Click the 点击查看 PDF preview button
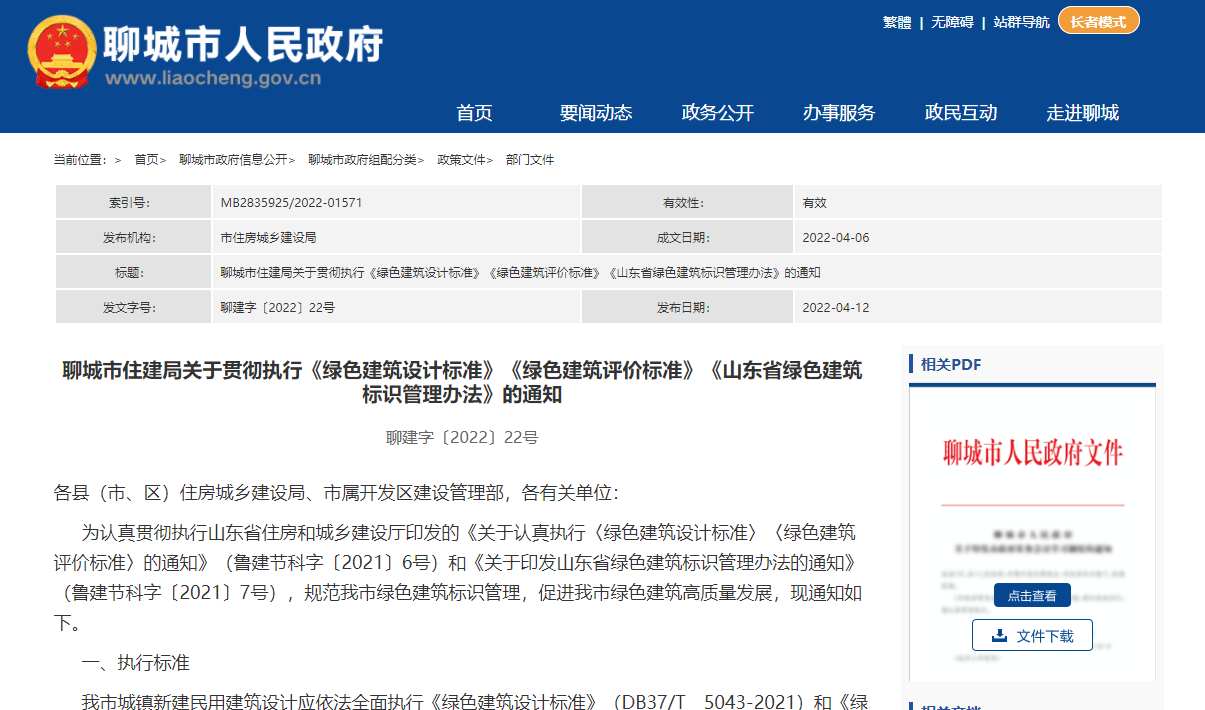The image size is (1205, 710). tap(1032, 595)
